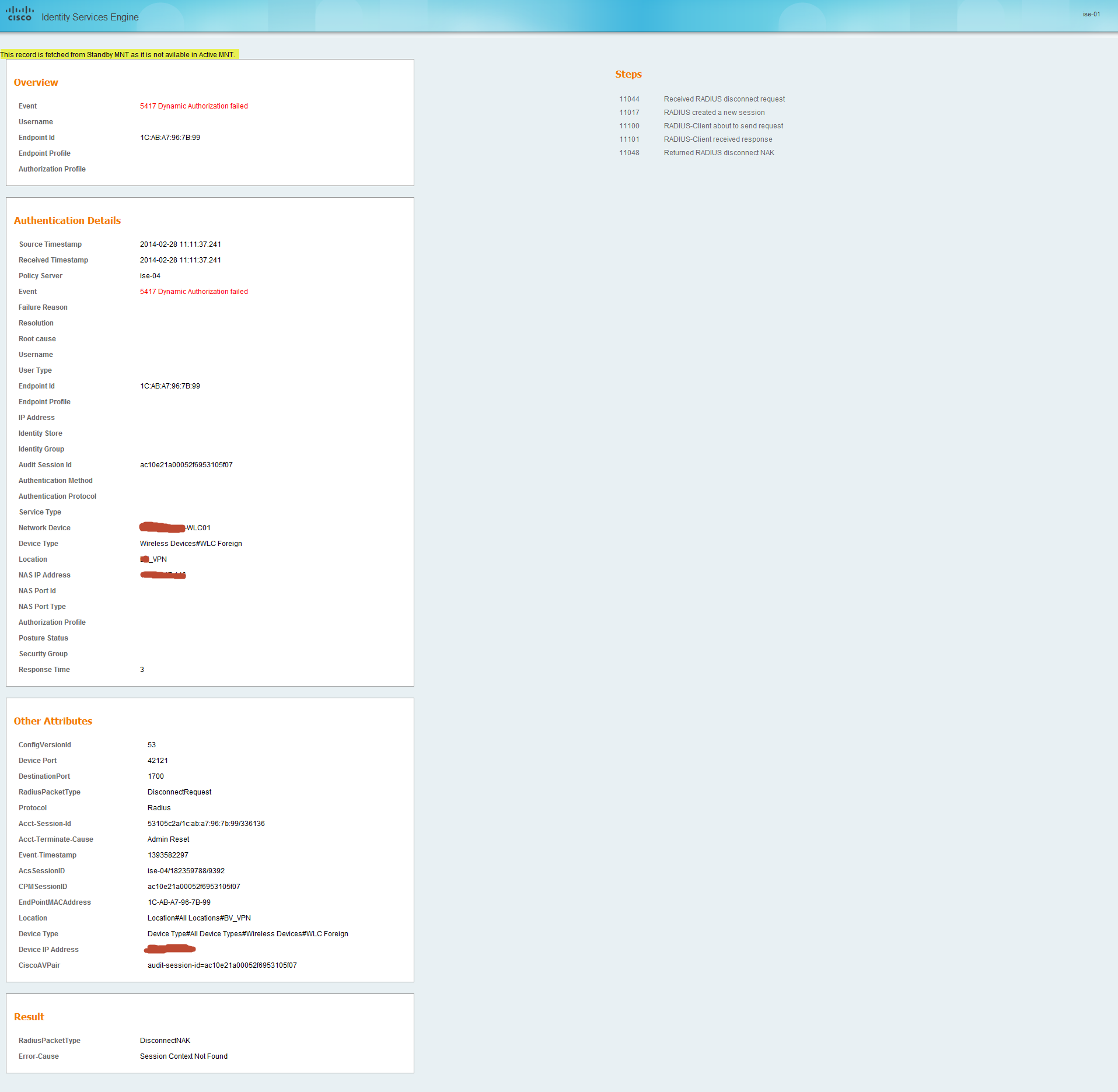Select Audit Session Id value ac10e21a00052f6953105f07
1118x1092 pixels.
point(186,465)
